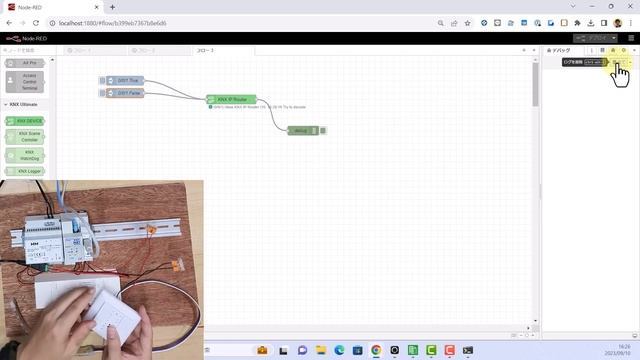This screenshot has height=360, width=640.
Task: Open Chrome three-dot menu
Action: click(x=631, y=23)
